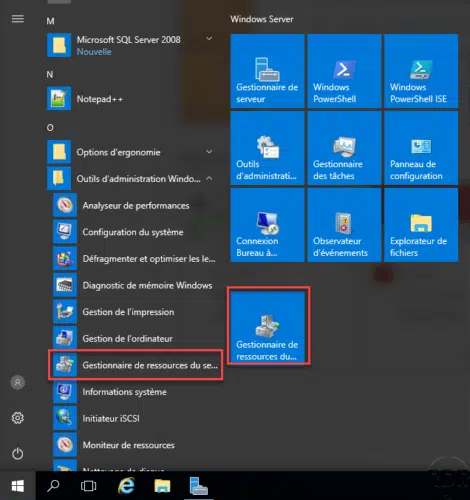
Task: Jump to the letter M section header
Action: [x=50, y=21]
